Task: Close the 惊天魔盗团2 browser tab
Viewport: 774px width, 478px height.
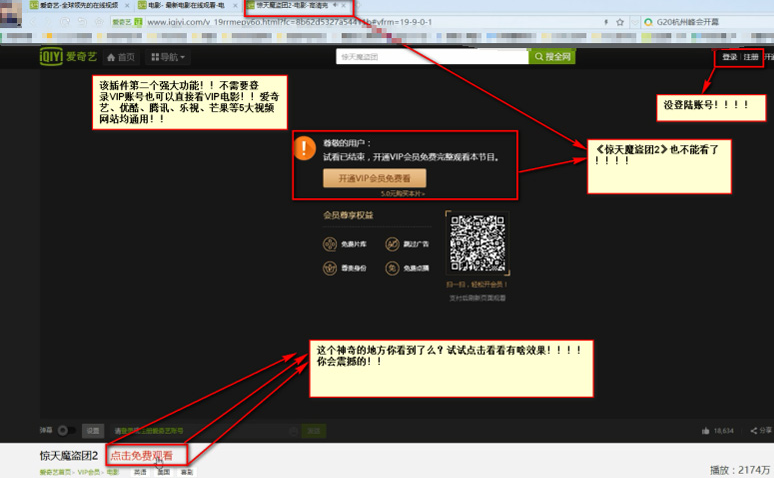Action: pyautogui.click(x=344, y=5)
